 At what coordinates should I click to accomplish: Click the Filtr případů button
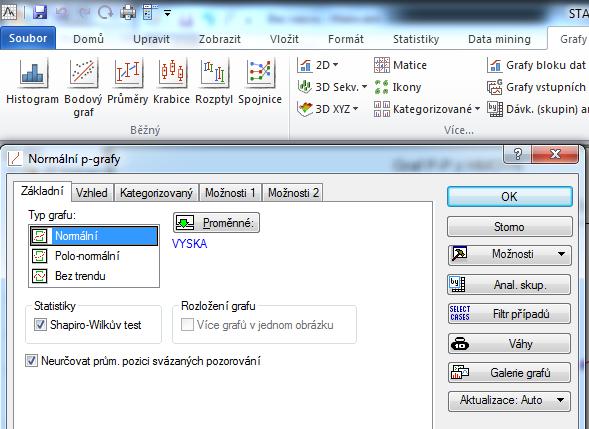pos(509,314)
